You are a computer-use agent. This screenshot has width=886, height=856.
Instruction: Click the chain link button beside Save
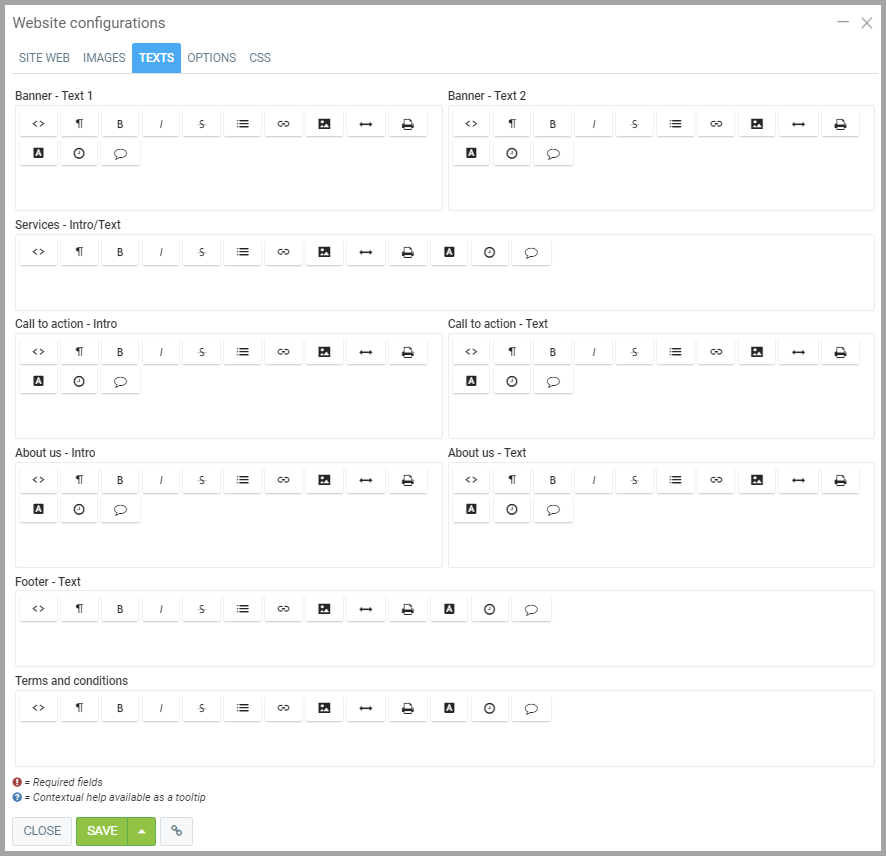click(176, 831)
